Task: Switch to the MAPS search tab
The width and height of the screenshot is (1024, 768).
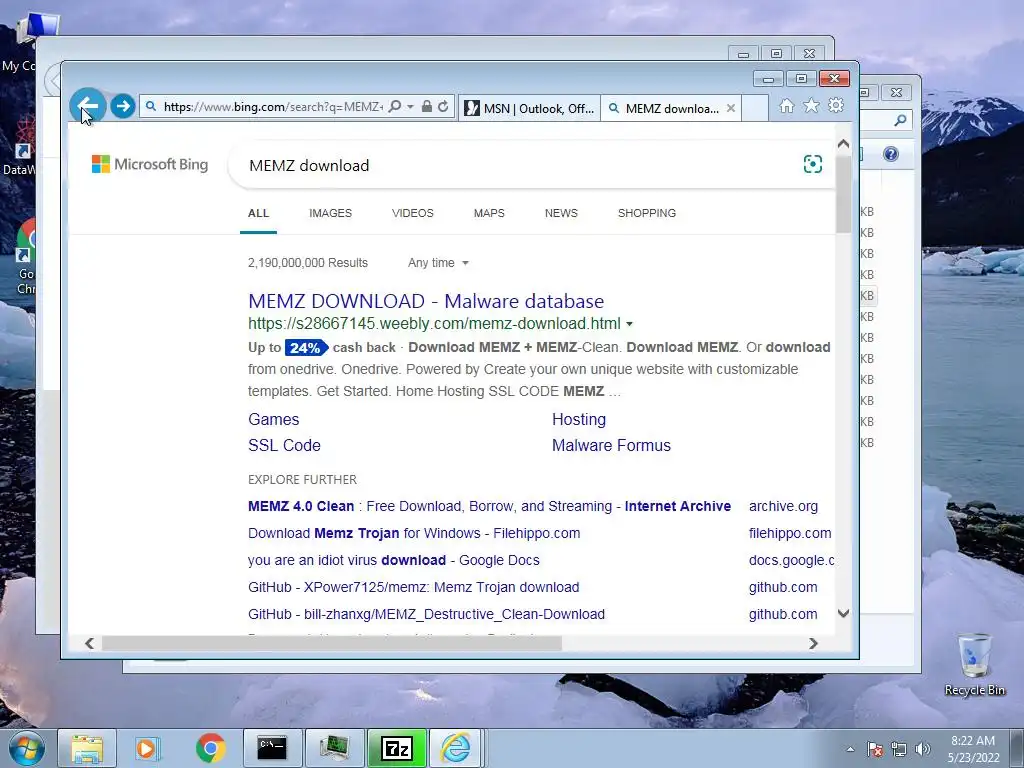Action: tap(489, 213)
